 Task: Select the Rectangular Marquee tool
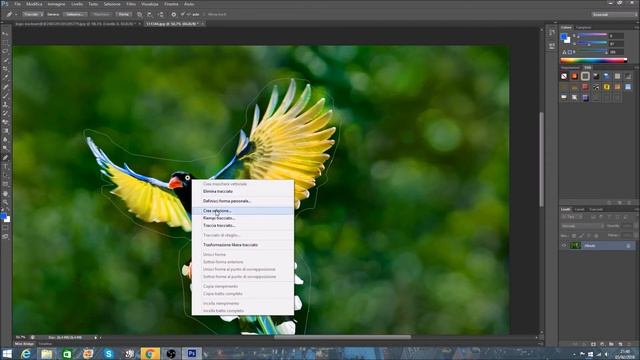point(5,42)
